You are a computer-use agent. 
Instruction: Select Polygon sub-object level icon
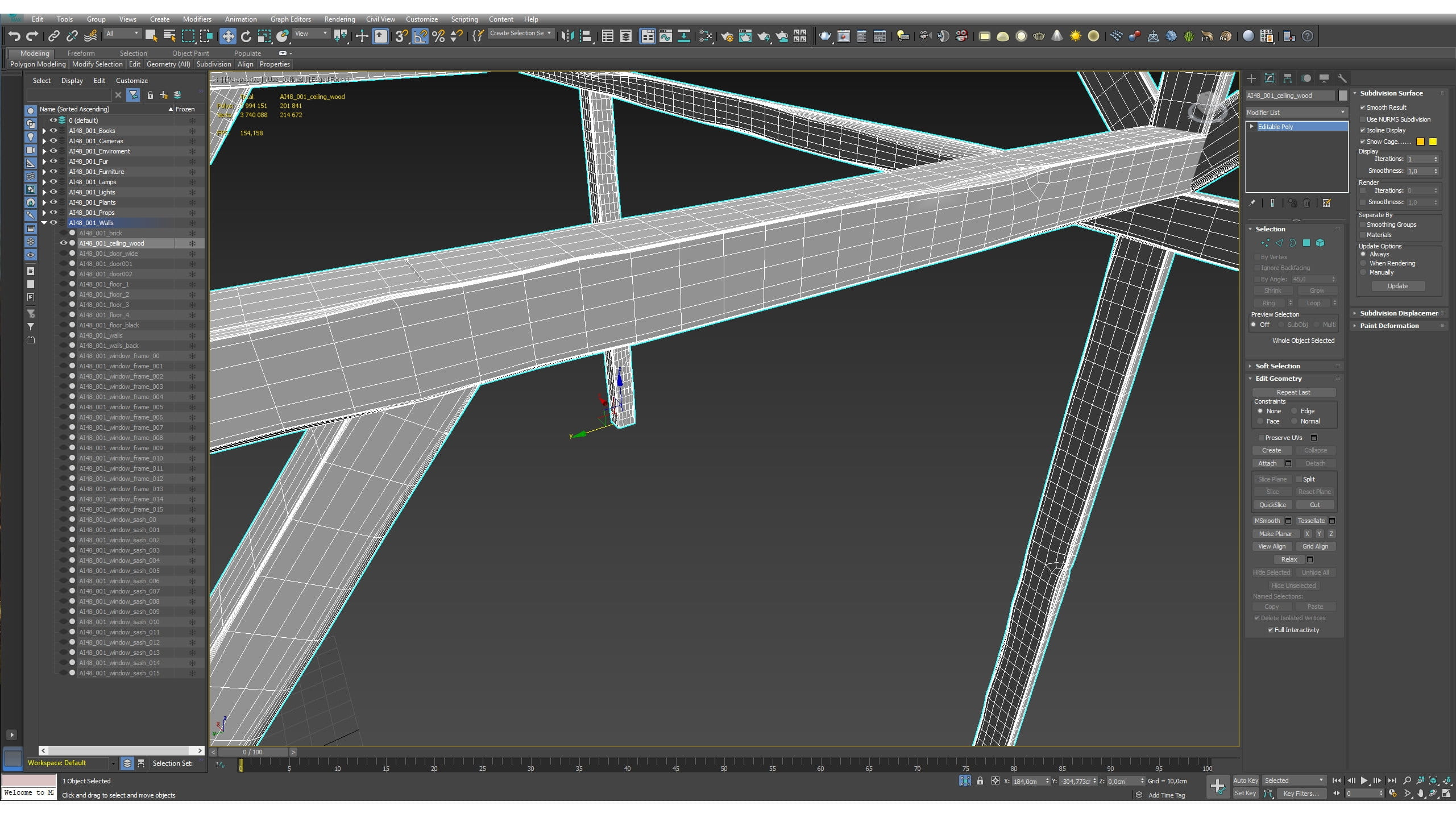(x=1306, y=243)
